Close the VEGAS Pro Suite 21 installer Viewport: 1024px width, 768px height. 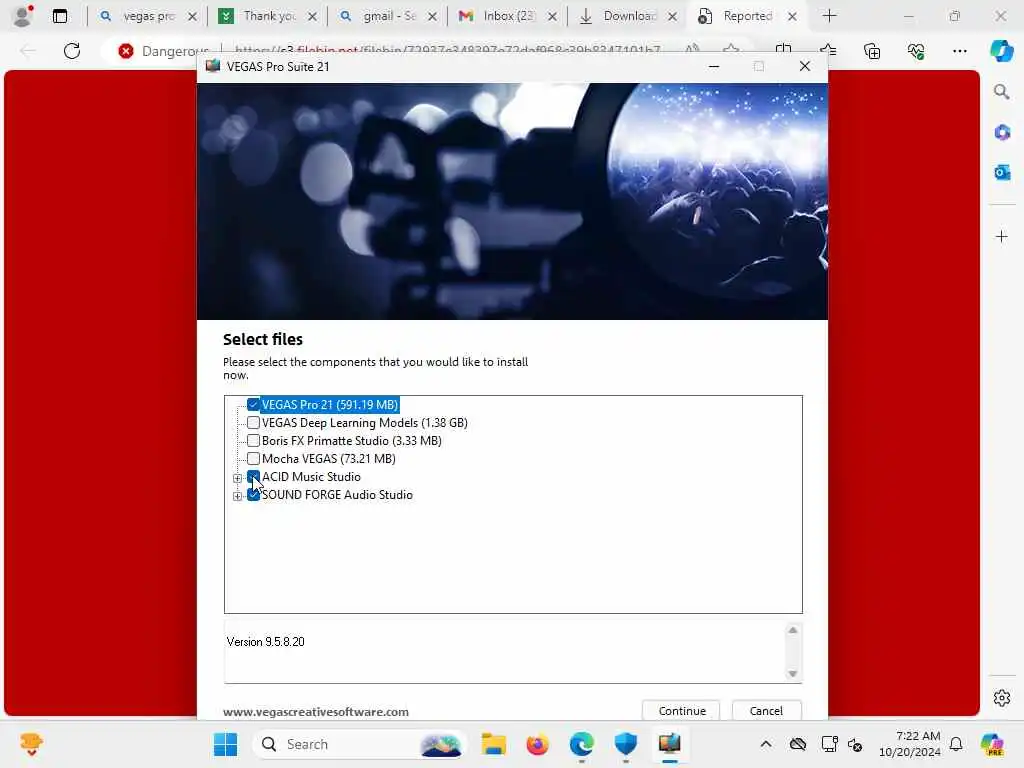805,66
